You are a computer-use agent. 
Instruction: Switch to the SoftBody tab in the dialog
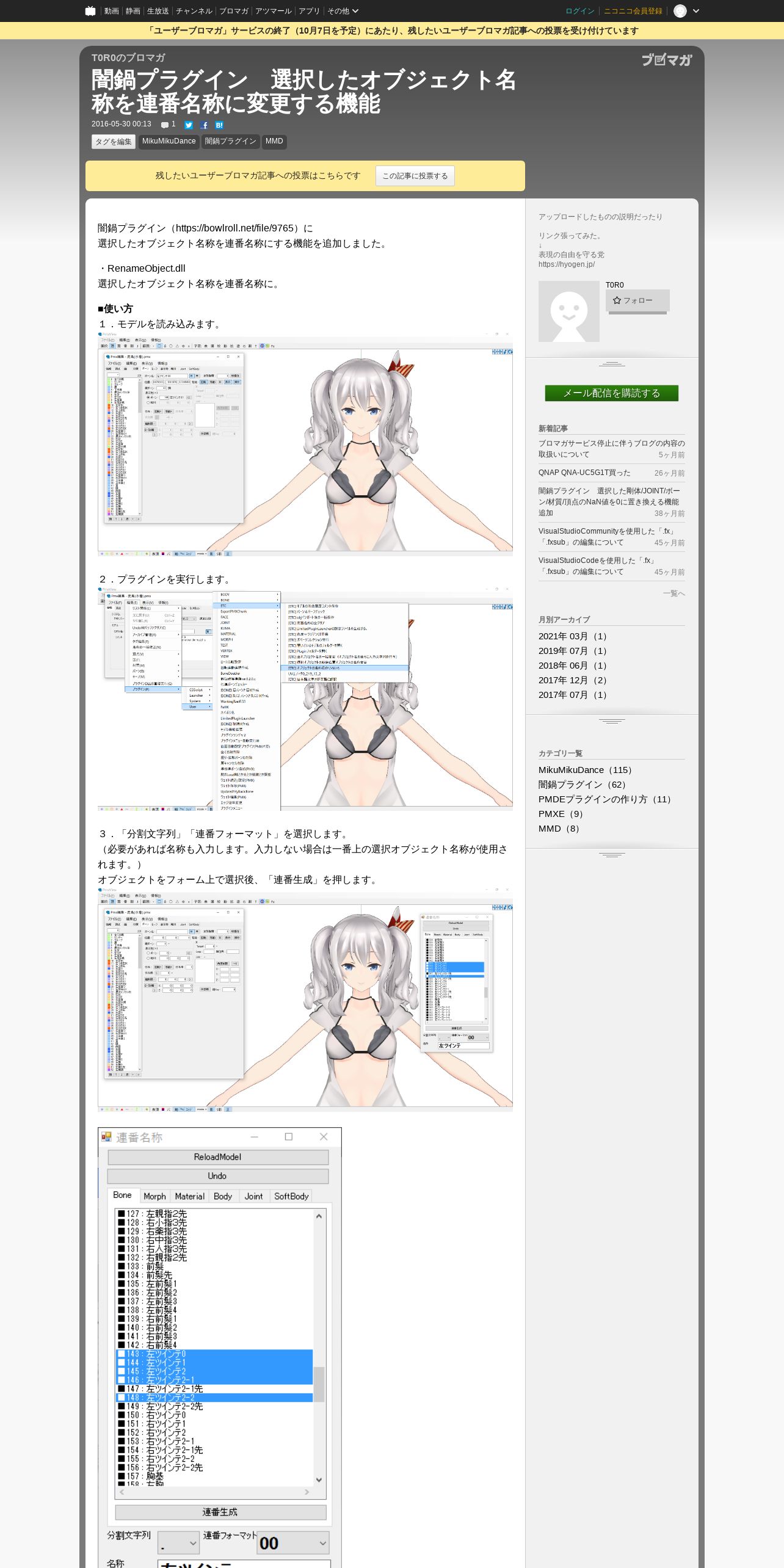(x=291, y=1196)
